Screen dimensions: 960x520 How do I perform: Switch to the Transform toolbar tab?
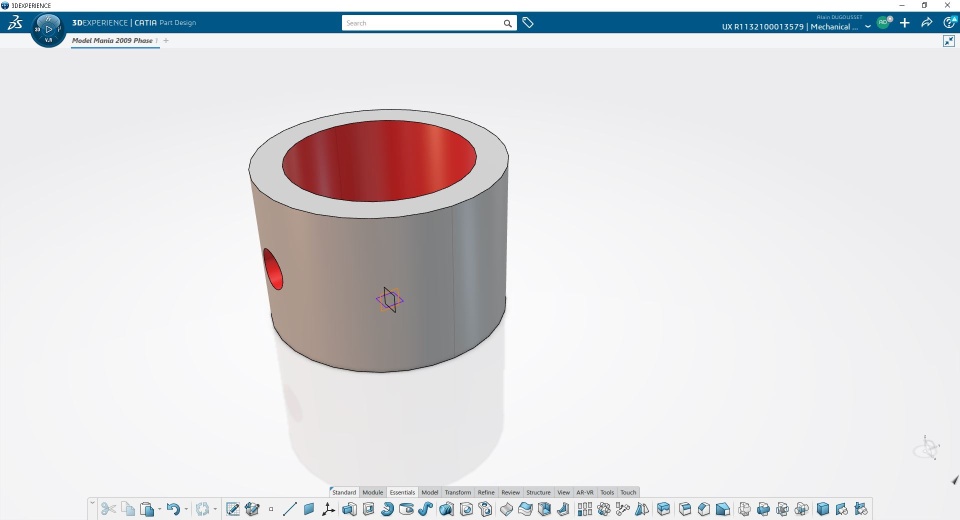pos(458,492)
